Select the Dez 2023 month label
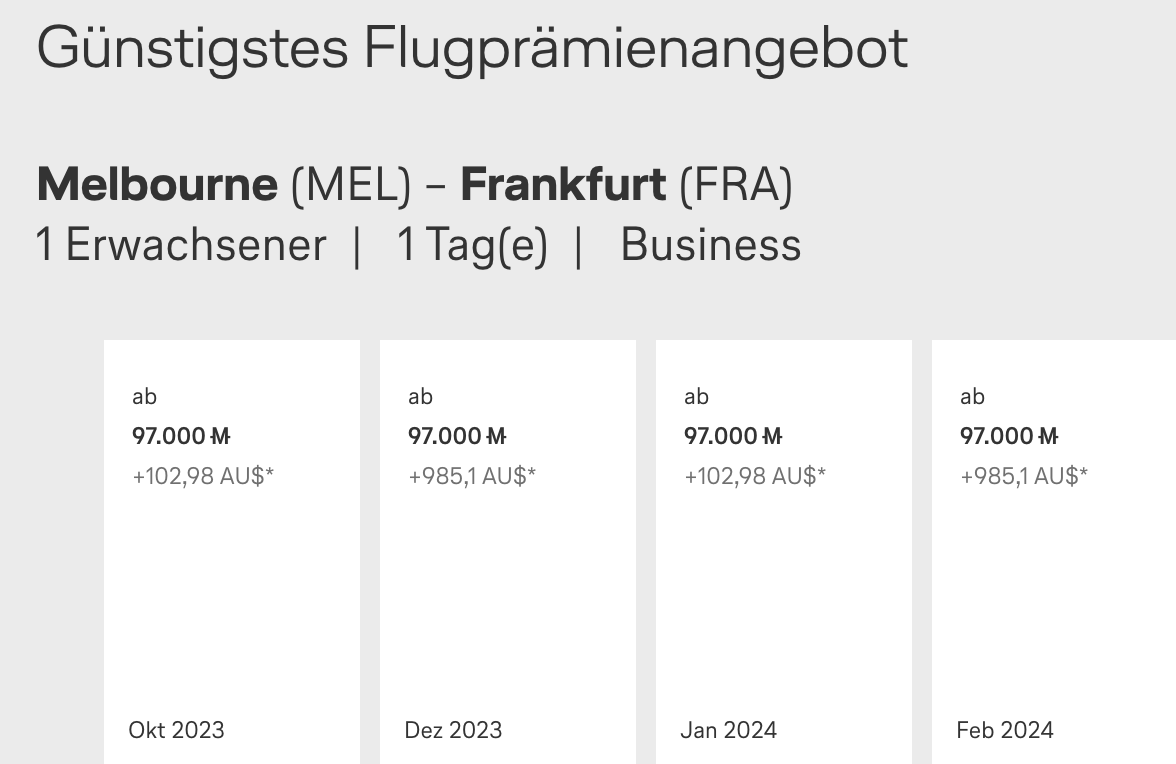This screenshot has width=1176, height=764. point(453,730)
